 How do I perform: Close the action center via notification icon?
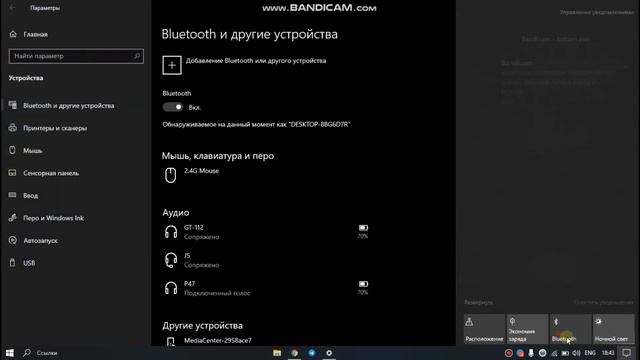point(627,353)
